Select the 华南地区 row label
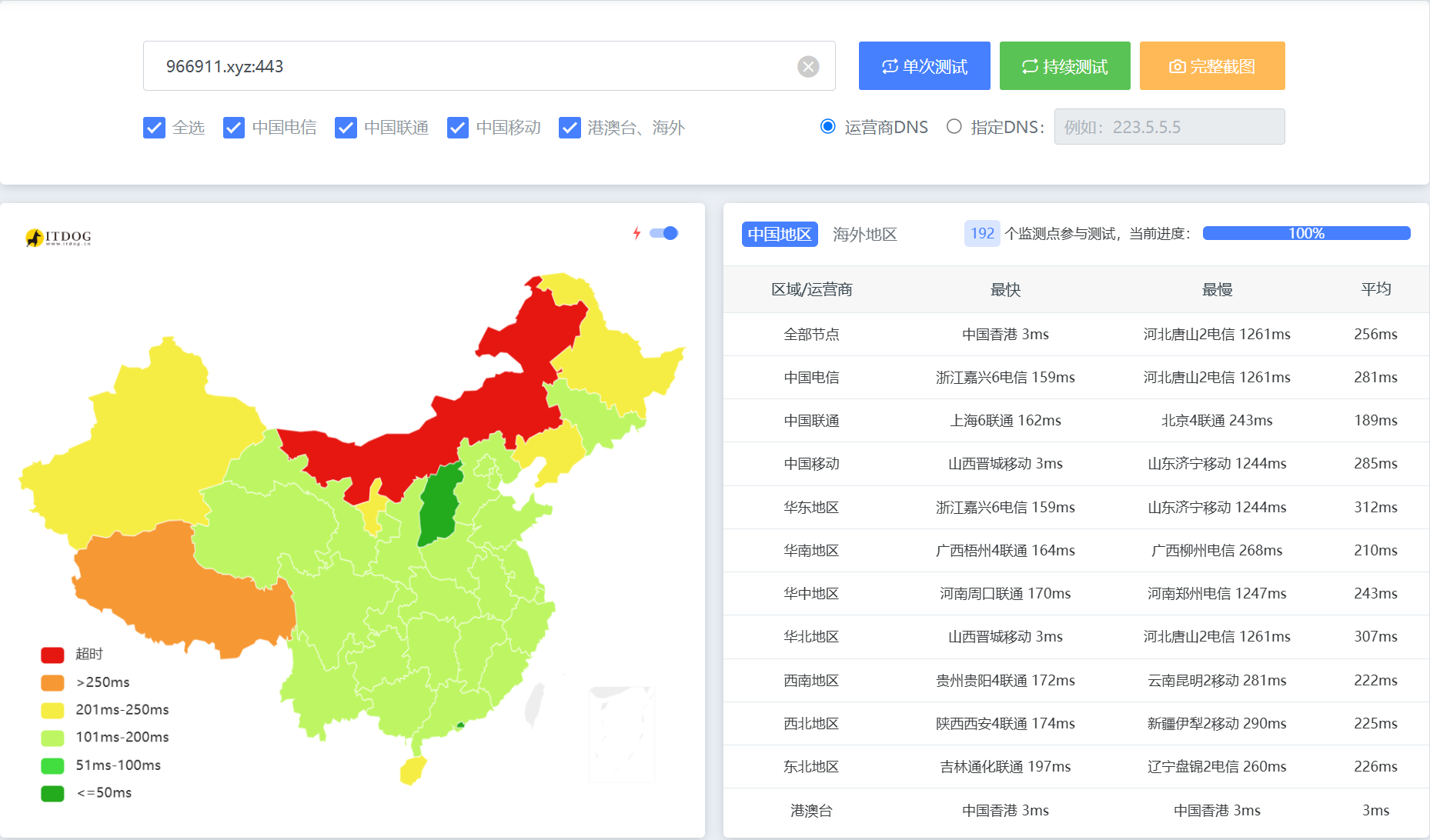Viewport: 1430px width, 840px height. click(811, 550)
